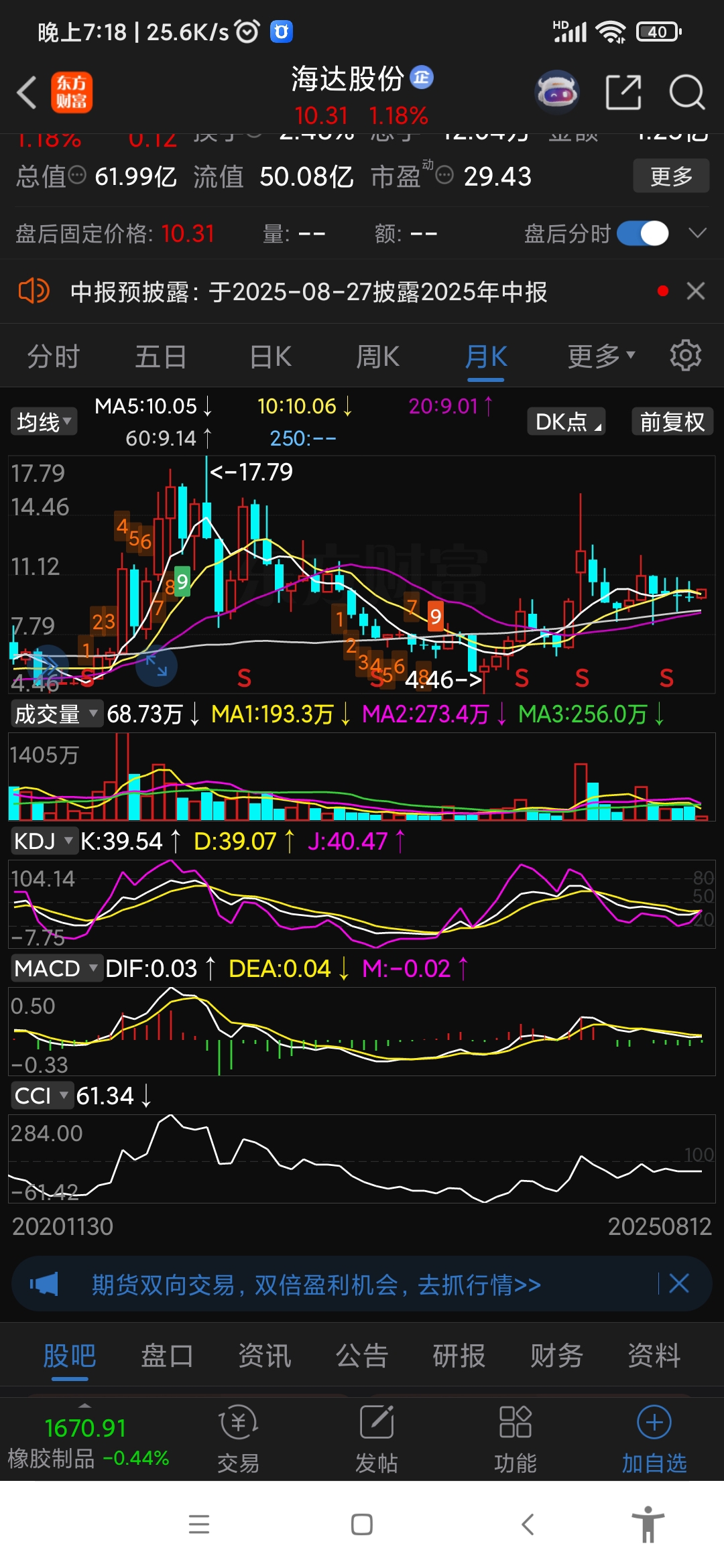Tap the start date 20201130 label
Viewport: 724px width, 1568px height.
[62, 1226]
